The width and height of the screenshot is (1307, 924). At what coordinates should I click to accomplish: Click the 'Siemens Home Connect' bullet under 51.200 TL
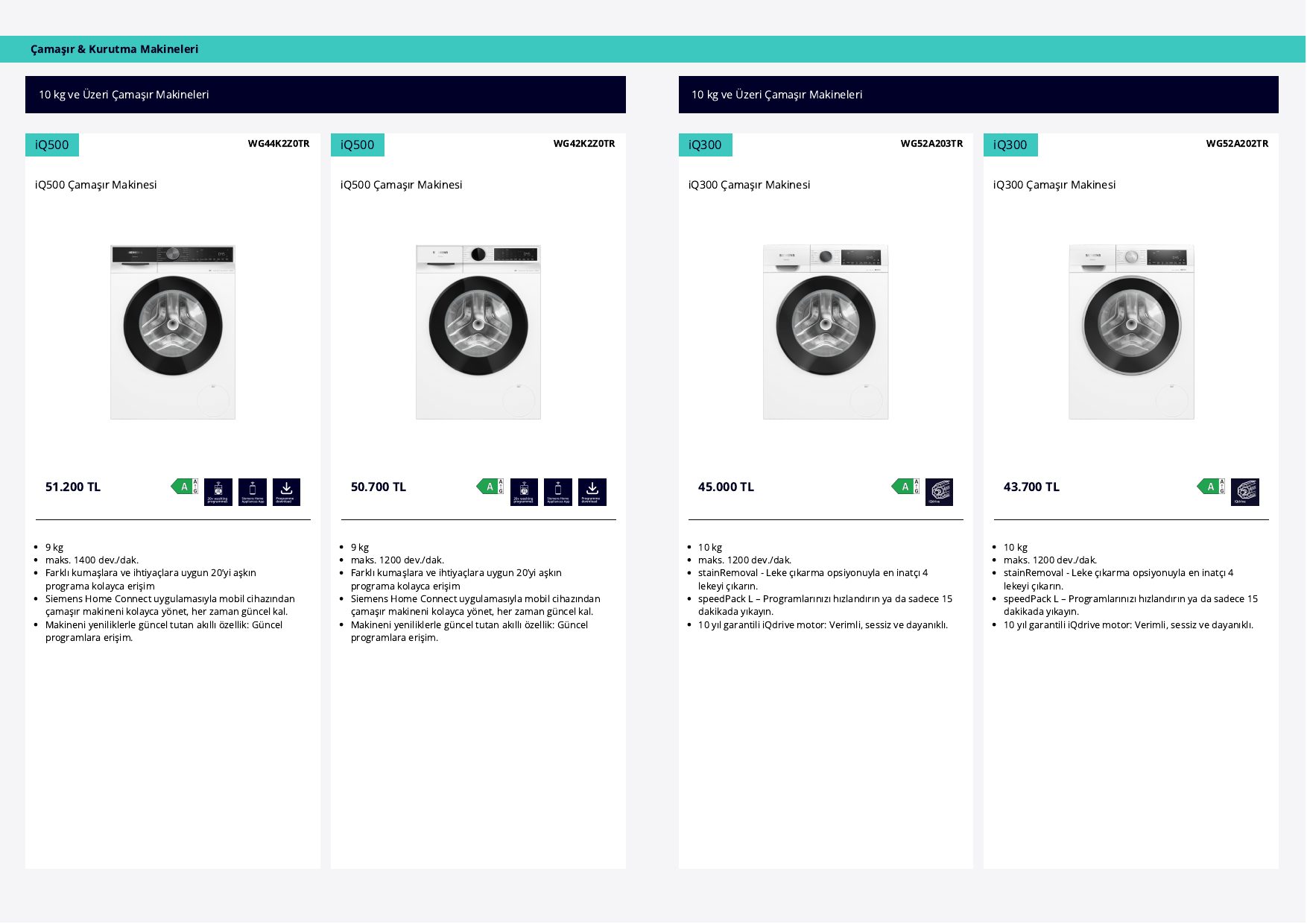pyautogui.click(x=170, y=605)
